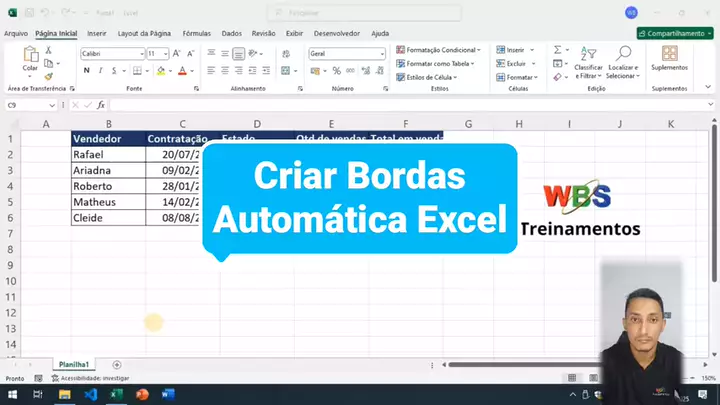The image size is (720, 405).
Task: Click Windows Start button on taskbar
Action: click(x=12, y=394)
